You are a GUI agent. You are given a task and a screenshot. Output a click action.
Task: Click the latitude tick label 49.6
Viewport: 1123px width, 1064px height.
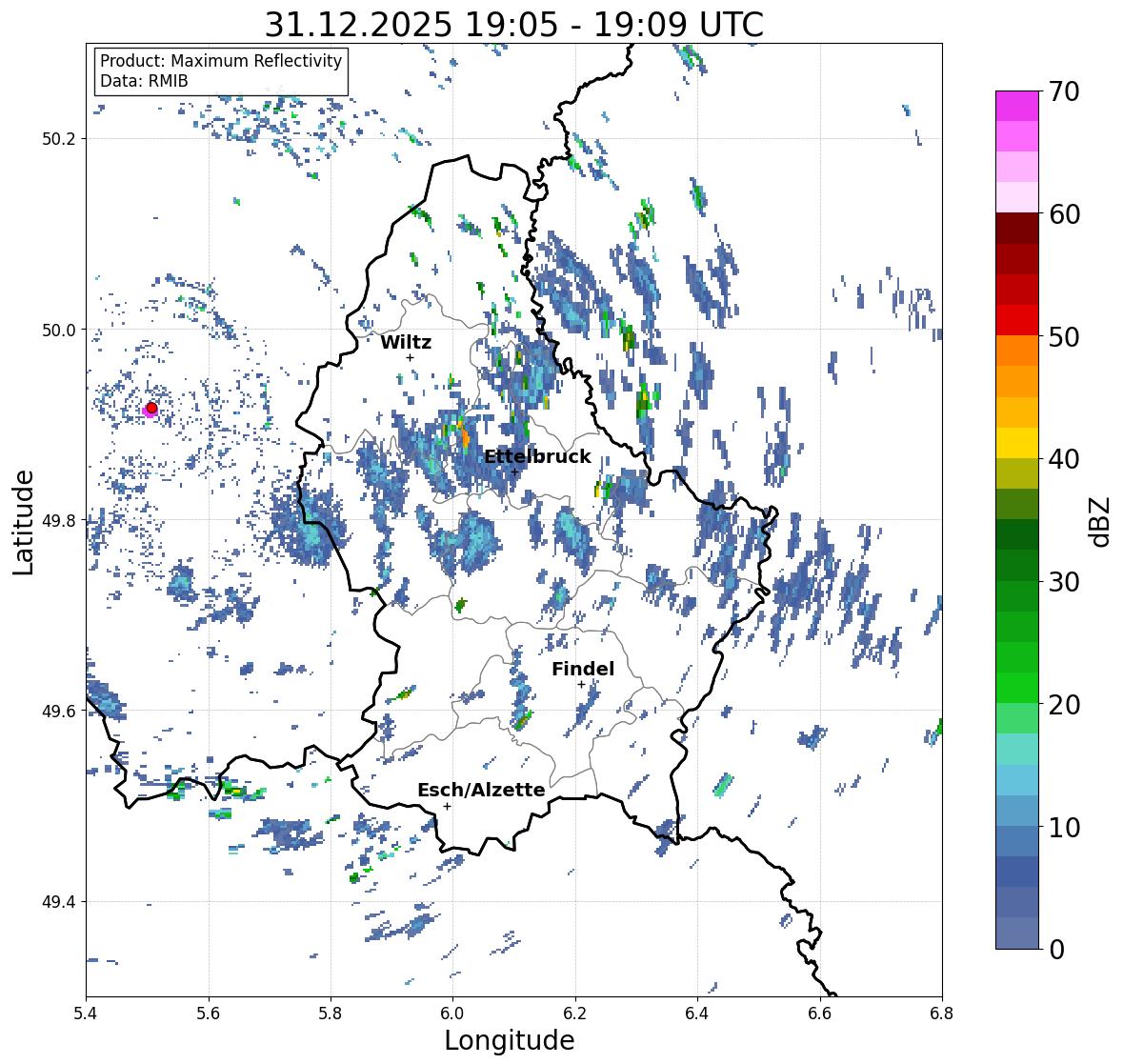click(x=59, y=711)
